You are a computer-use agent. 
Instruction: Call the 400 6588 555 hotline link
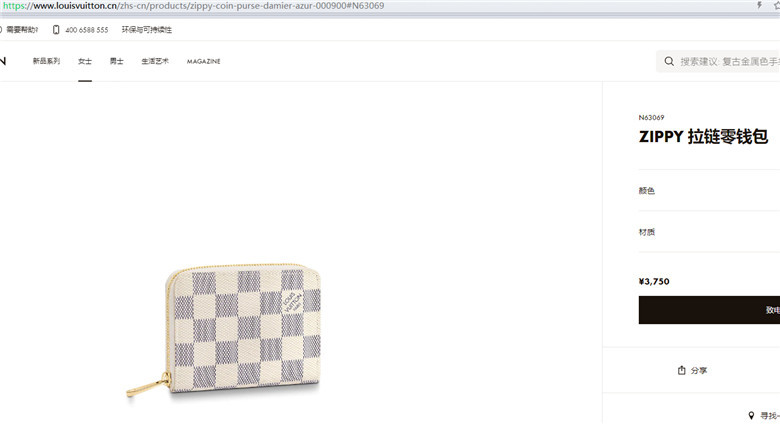click(87, 30)
